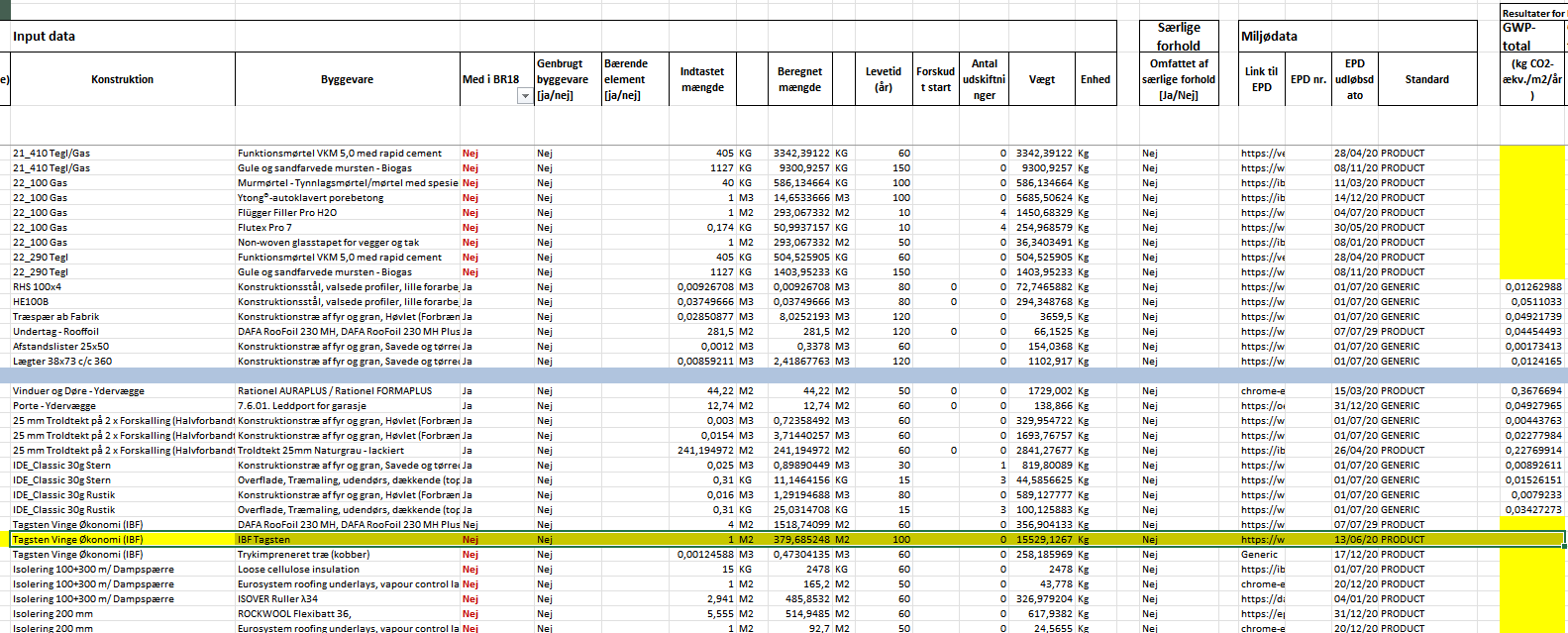The height and width of the screenshot is (633, 1568).
Task: Click the calculated quantity 379,685248
Action: [x=800, y=540]
